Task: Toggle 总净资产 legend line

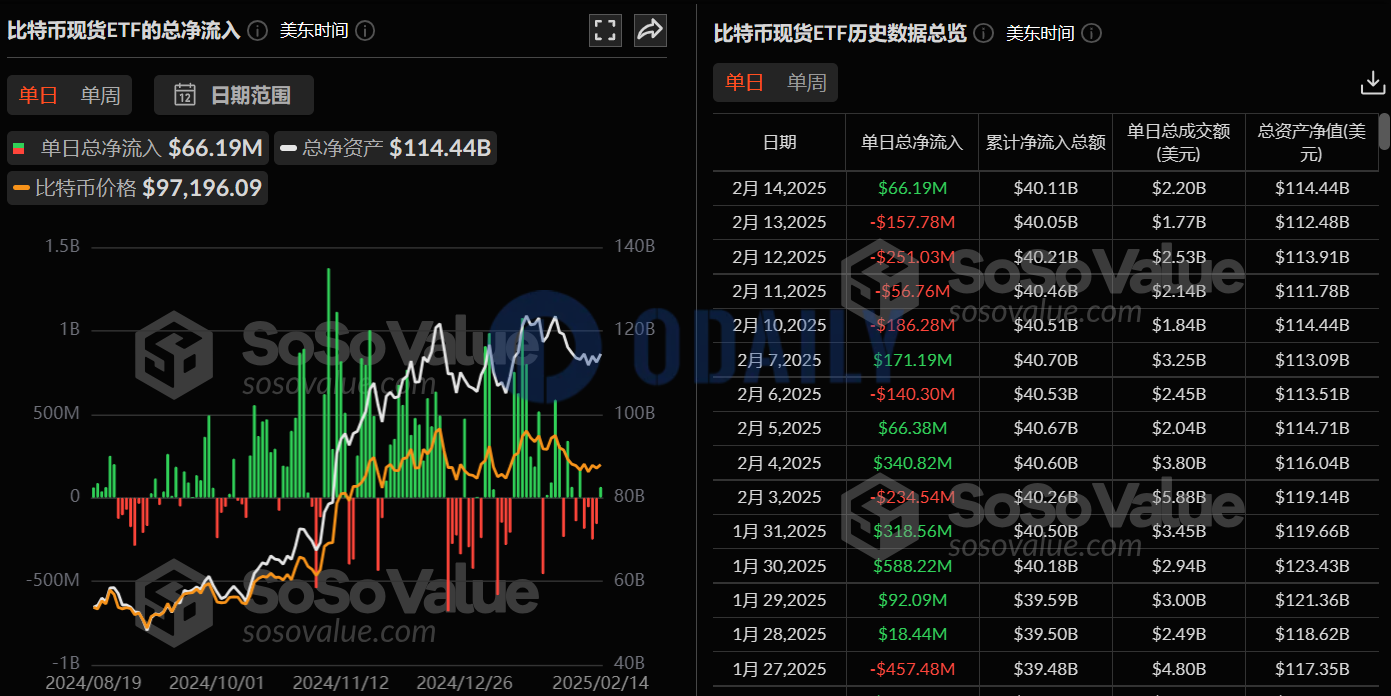Action: [x=386, y=149]
